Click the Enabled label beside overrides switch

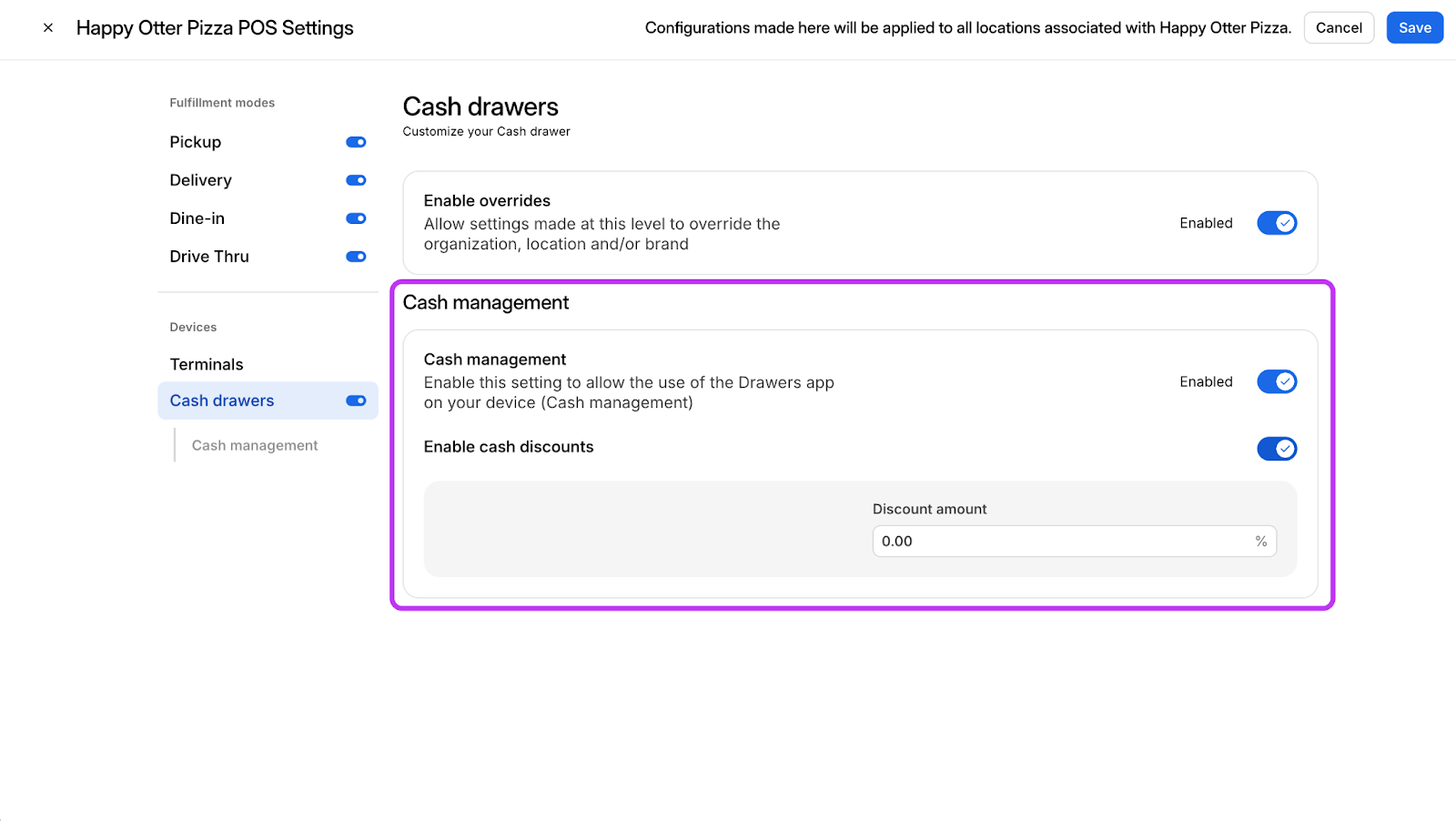pyautogui.click(x=1206, y=223)
